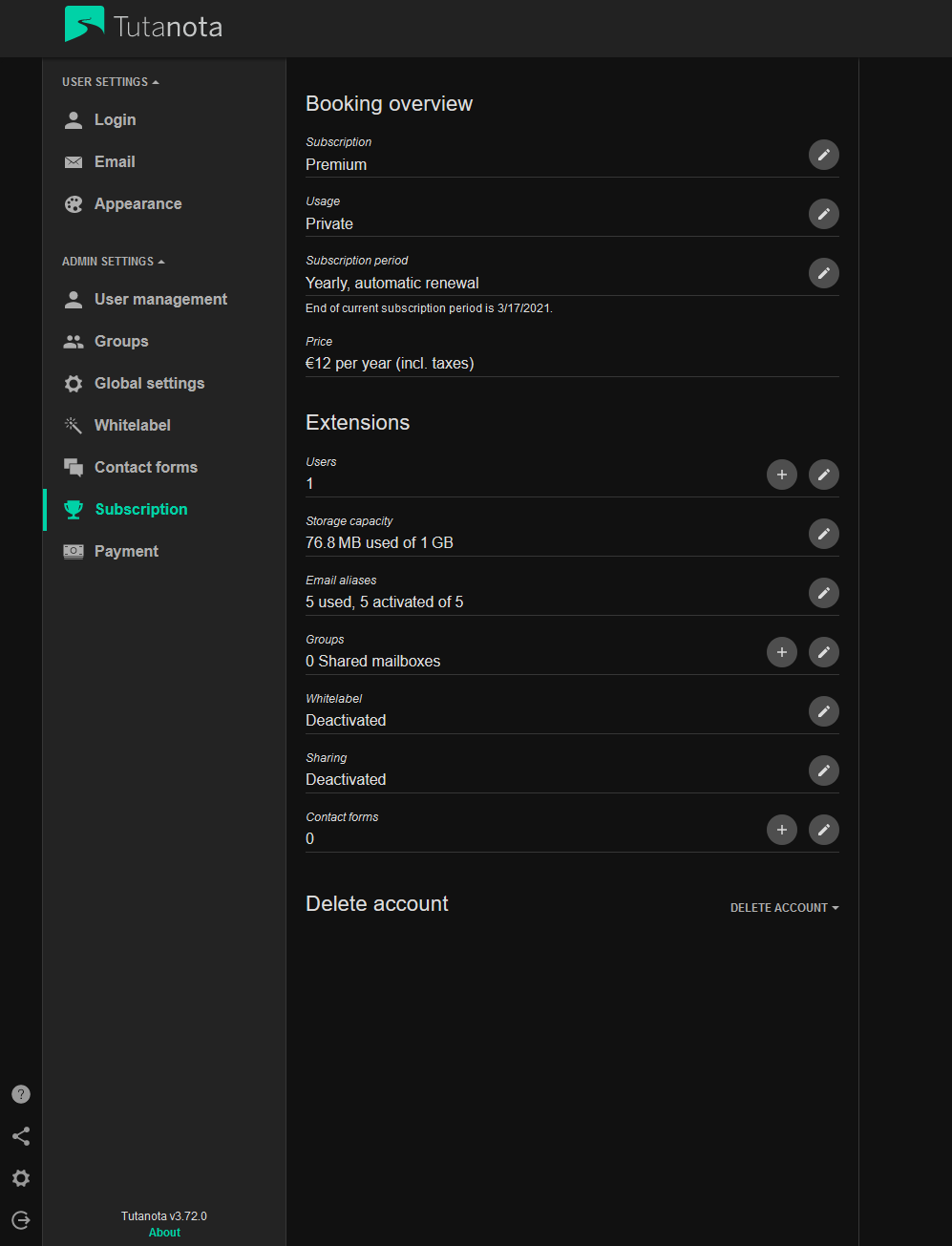Edit the Sharing extension setting

(x=823, y=771)
